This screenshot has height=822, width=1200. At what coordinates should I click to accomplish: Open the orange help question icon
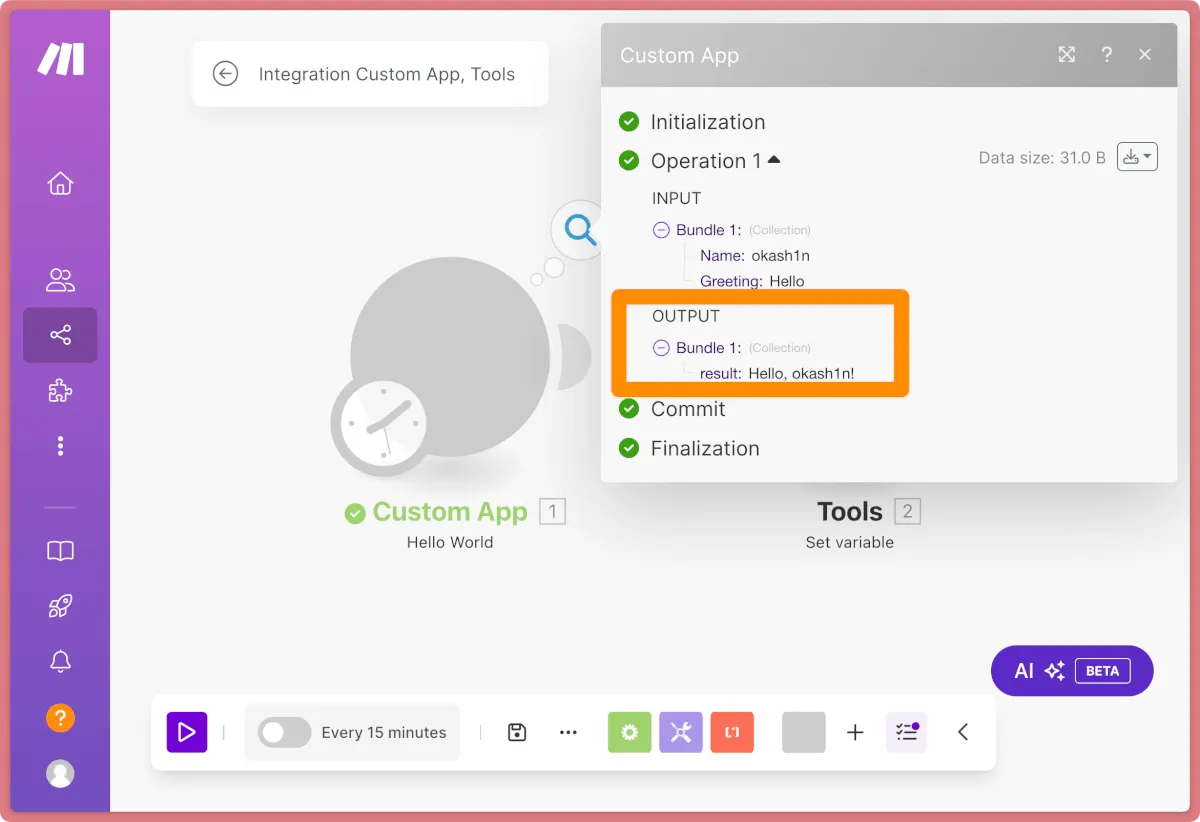[60, 718]
